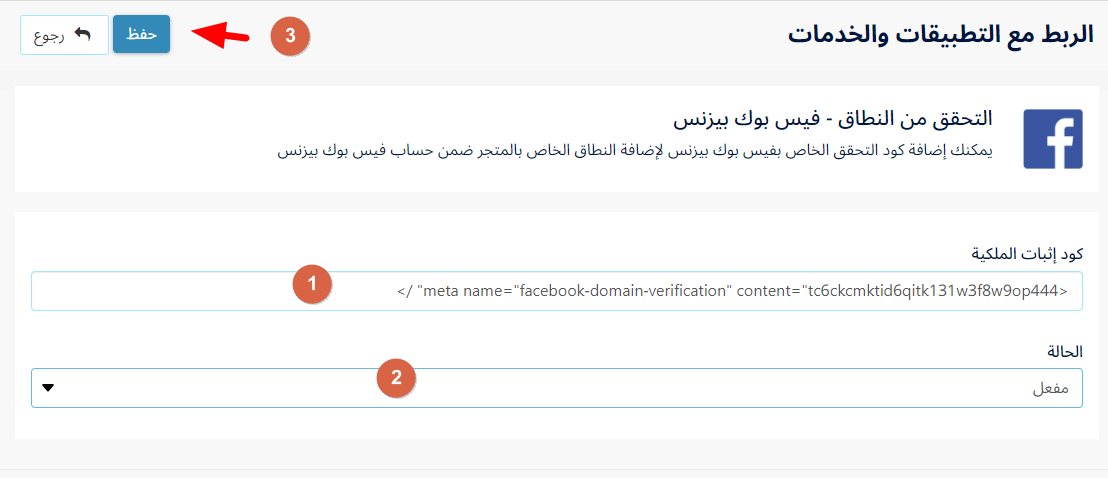Click the numbered marker 3 circle
The height and width of the screenshot is (478, 1108).
[290, 36]
